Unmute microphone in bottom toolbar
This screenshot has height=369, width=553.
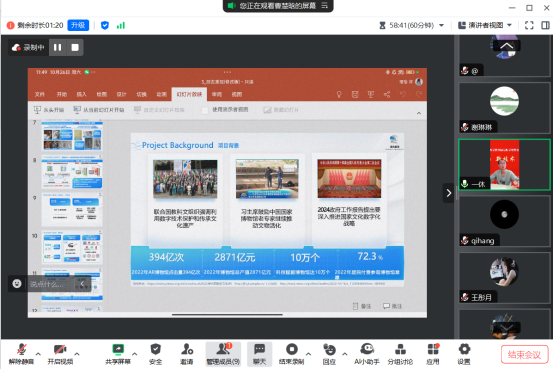point(22,354)
